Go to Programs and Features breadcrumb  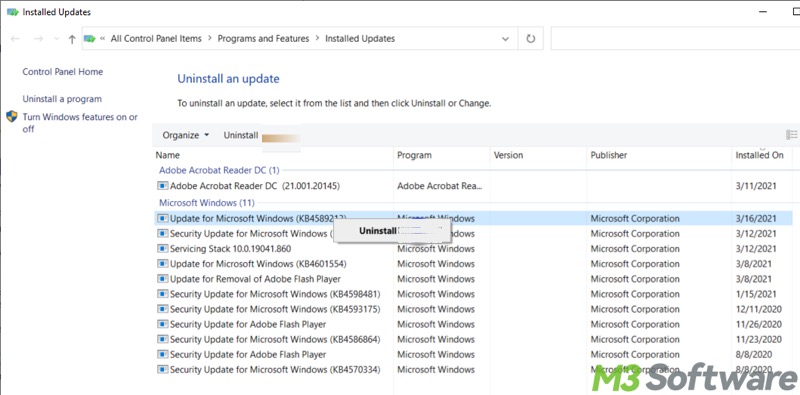point(263,39)
